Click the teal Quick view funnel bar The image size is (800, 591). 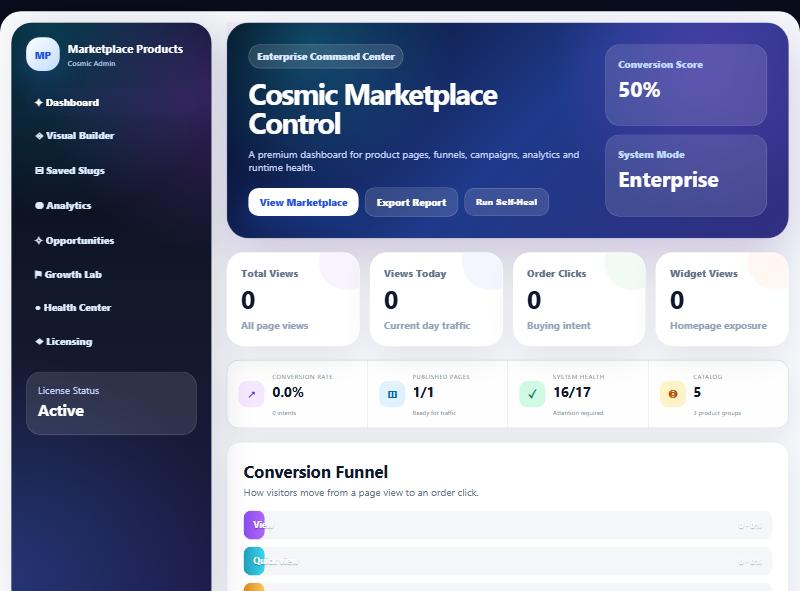point(254,561)
